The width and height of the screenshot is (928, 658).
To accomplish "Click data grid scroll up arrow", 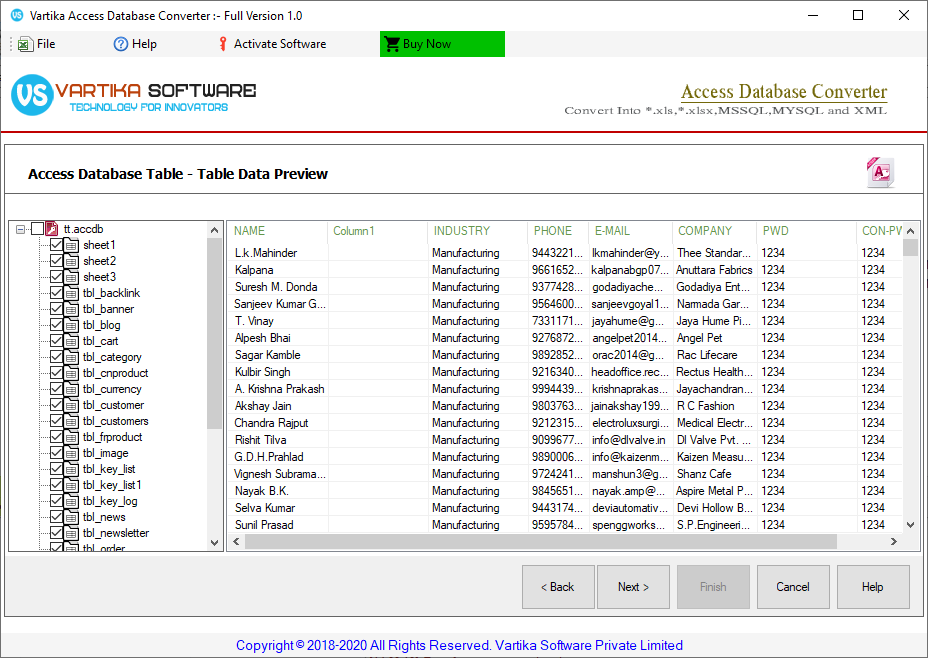I will (x=910, y=231).
